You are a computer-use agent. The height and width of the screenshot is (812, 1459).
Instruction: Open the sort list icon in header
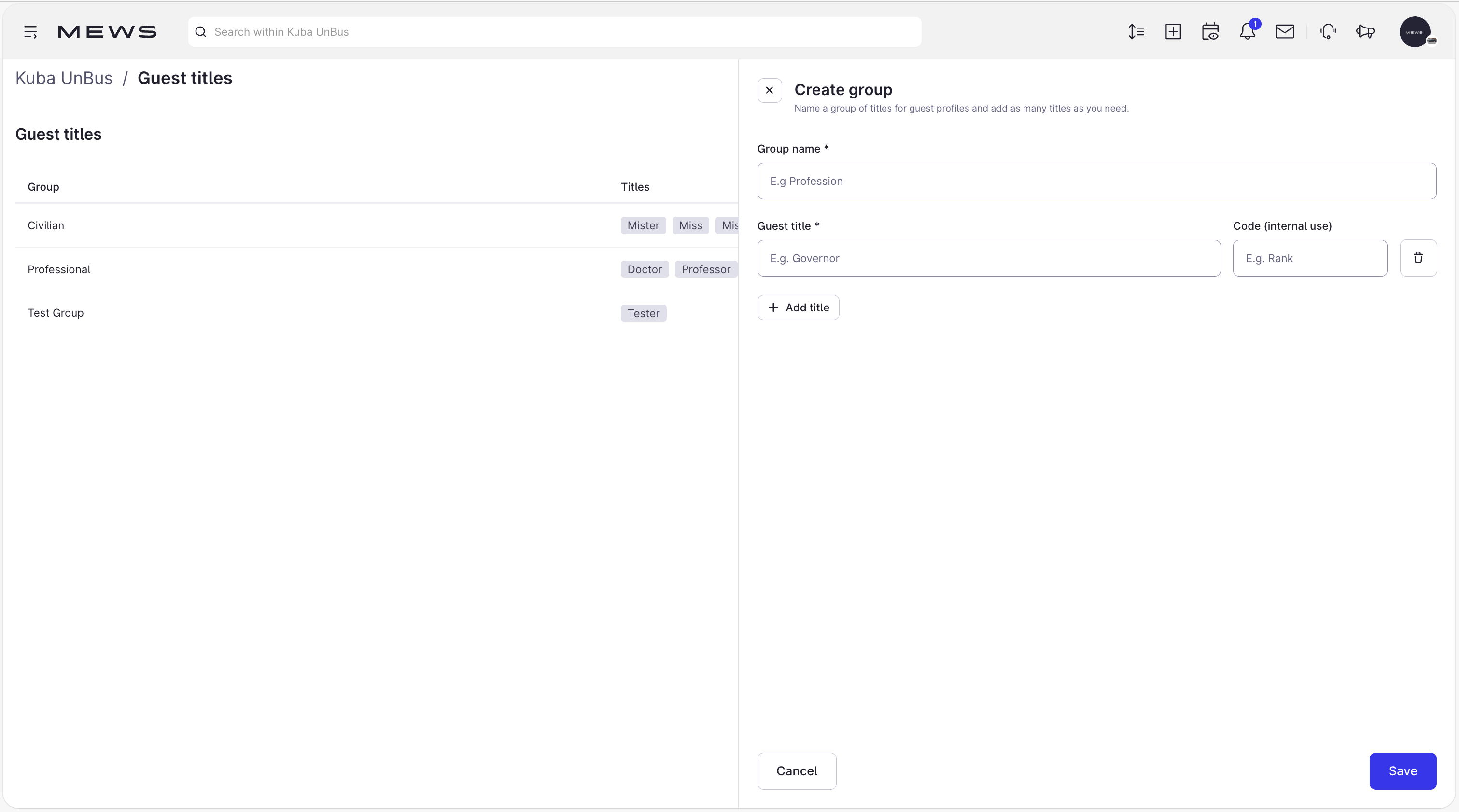click(1136, 32)
